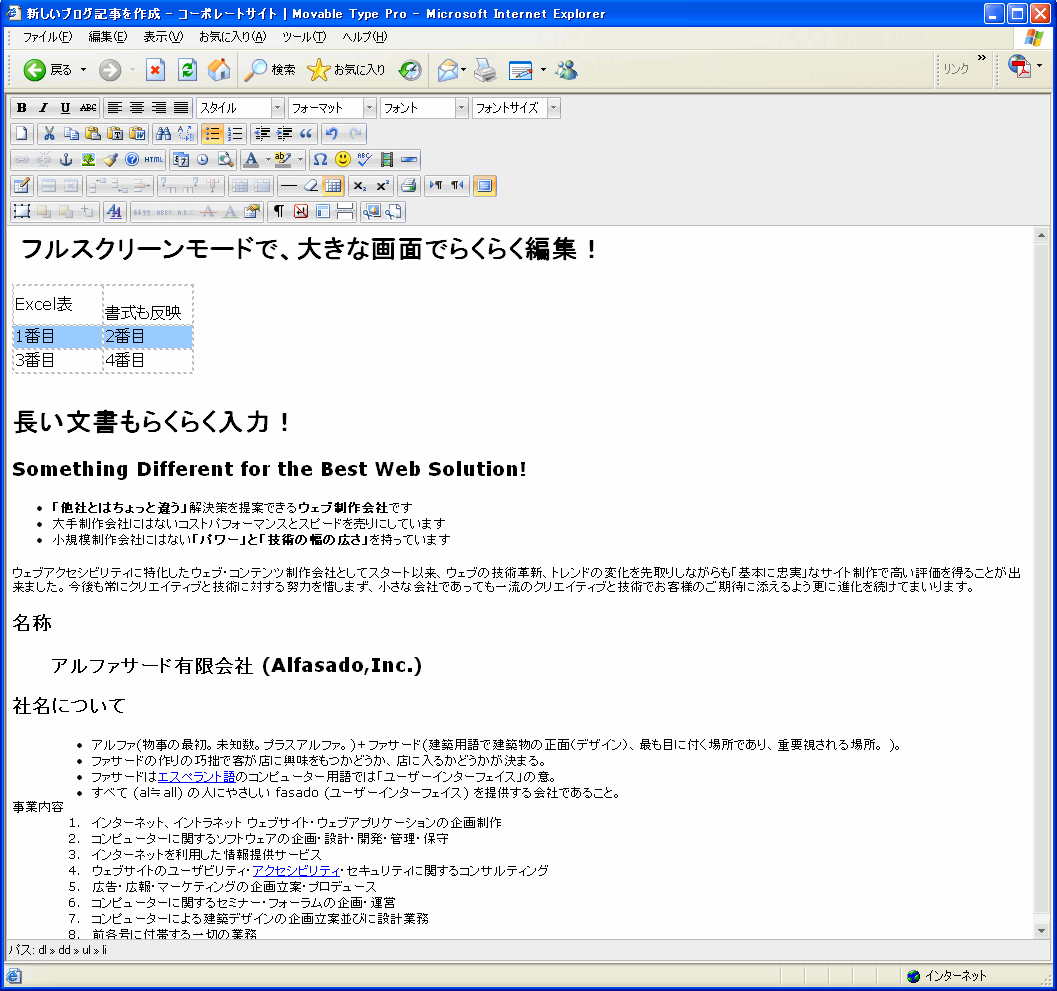This screenshot has height=991, width=1057.
Task: Insert a new layer
Action: click(22, 212)
